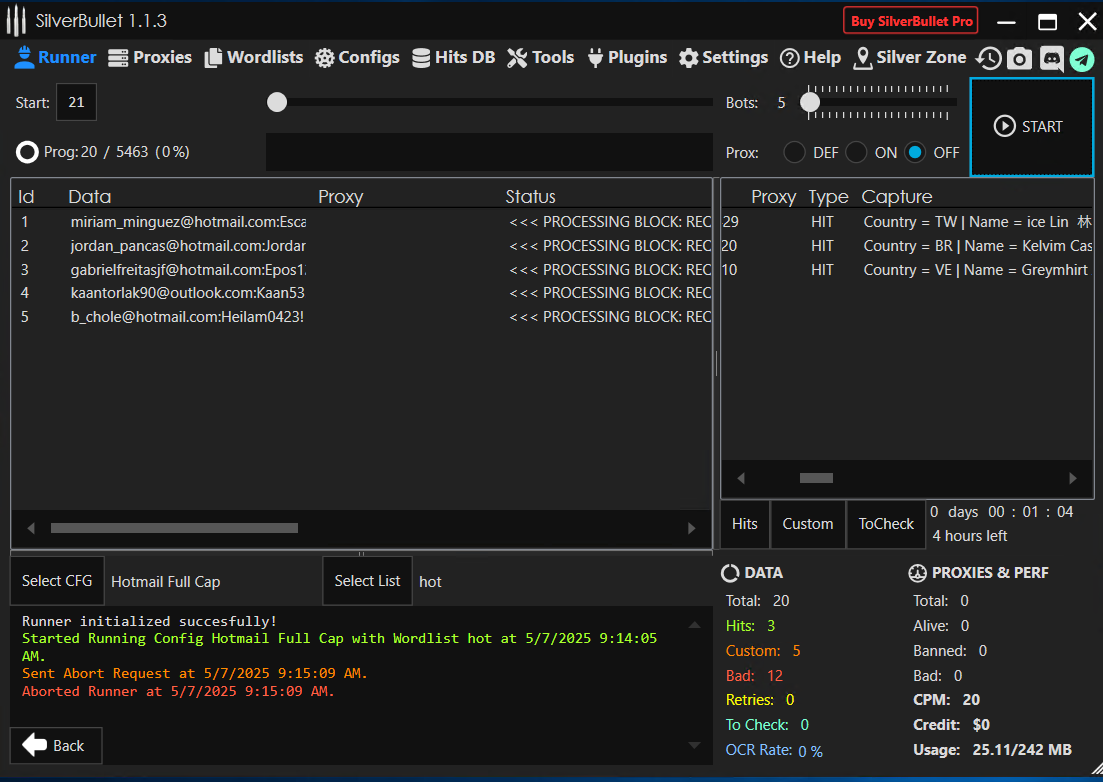
Task: Select the OFF proxy radio button
Action: (915, 153)
